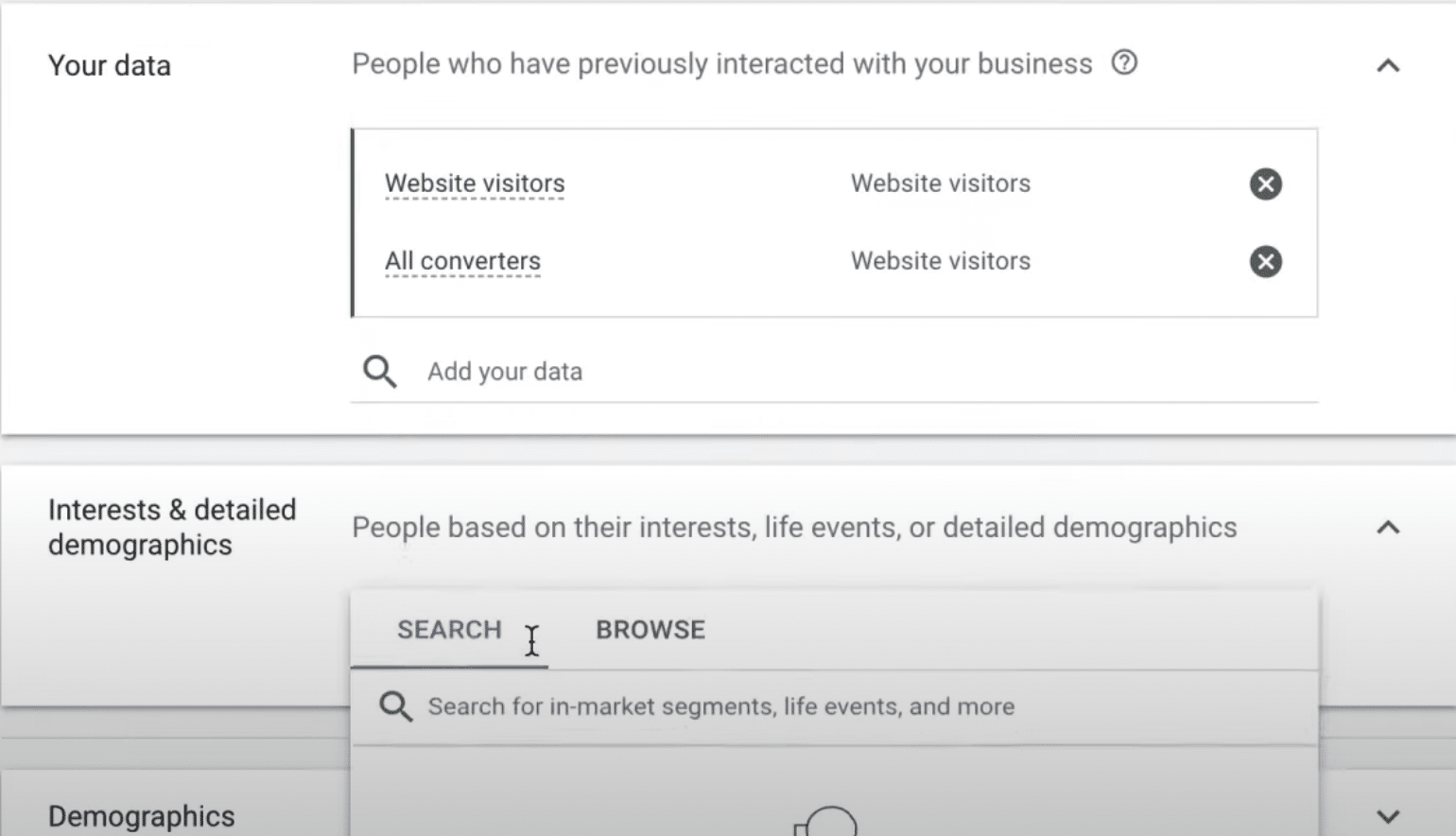The width and height of the screenshot is (1456, 836).
Task: Click the People who have previously interacted text
Action: click(721, 63)
